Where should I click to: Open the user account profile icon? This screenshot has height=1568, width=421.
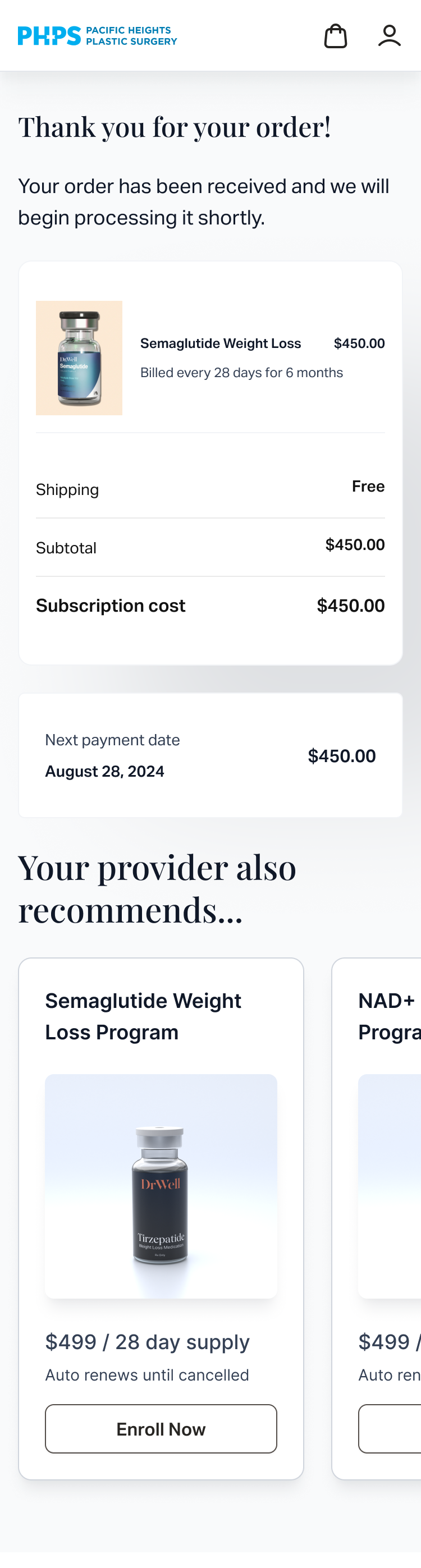click(x=390, y=36)
